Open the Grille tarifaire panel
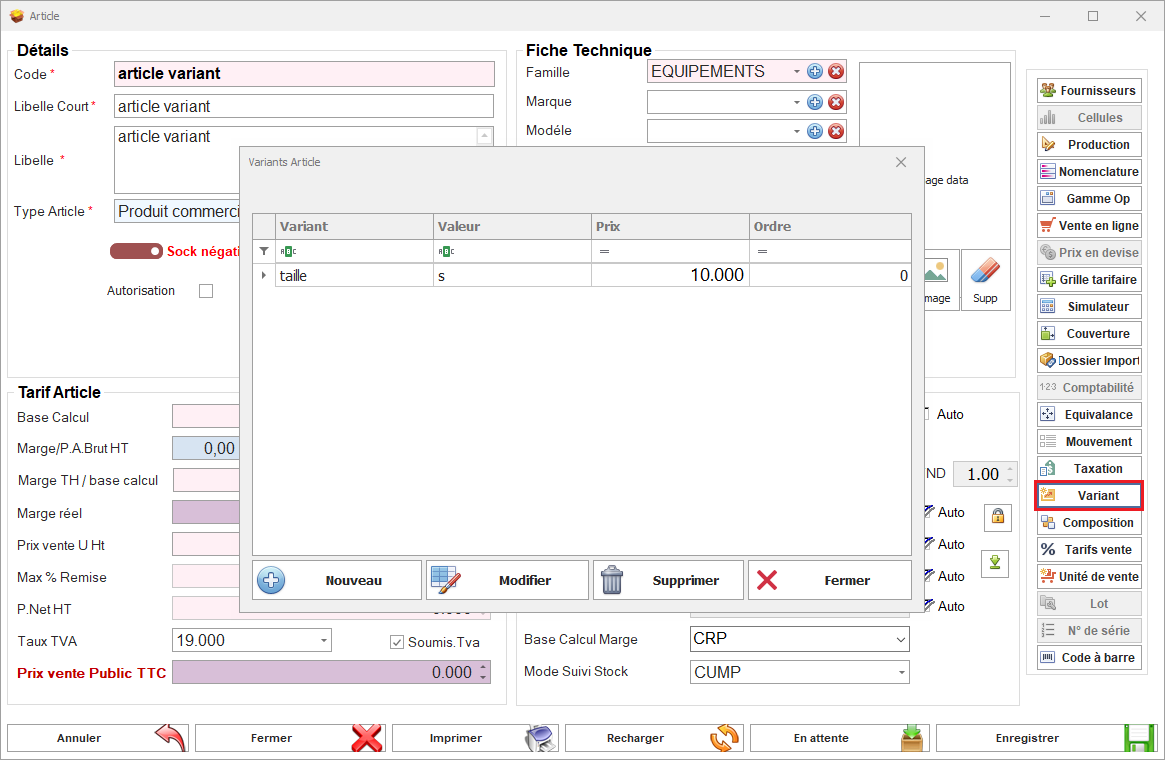1165x760 pixels. 1089,280
